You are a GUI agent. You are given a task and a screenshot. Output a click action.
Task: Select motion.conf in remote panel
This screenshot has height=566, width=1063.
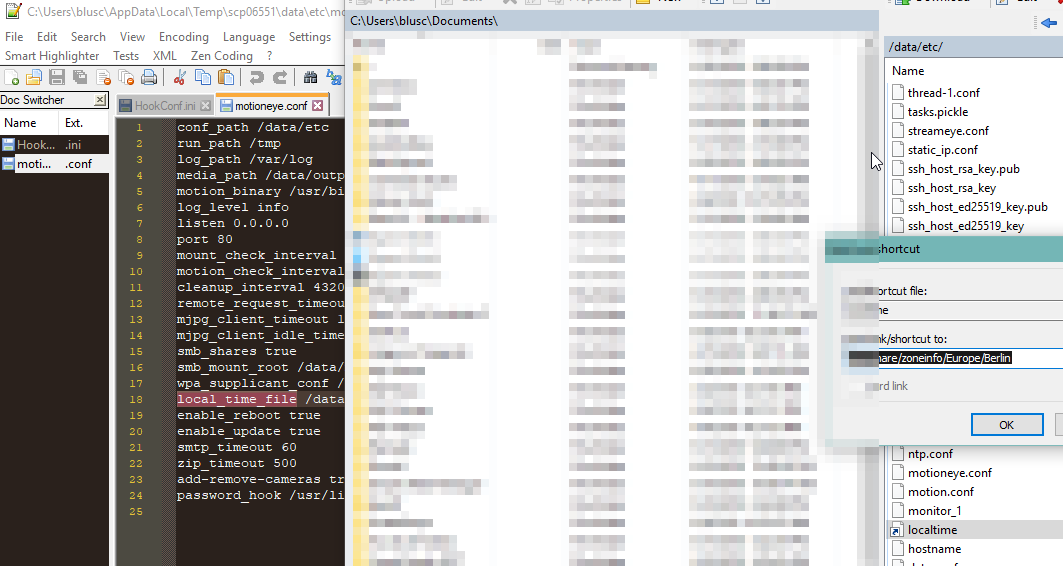point(940,492)
